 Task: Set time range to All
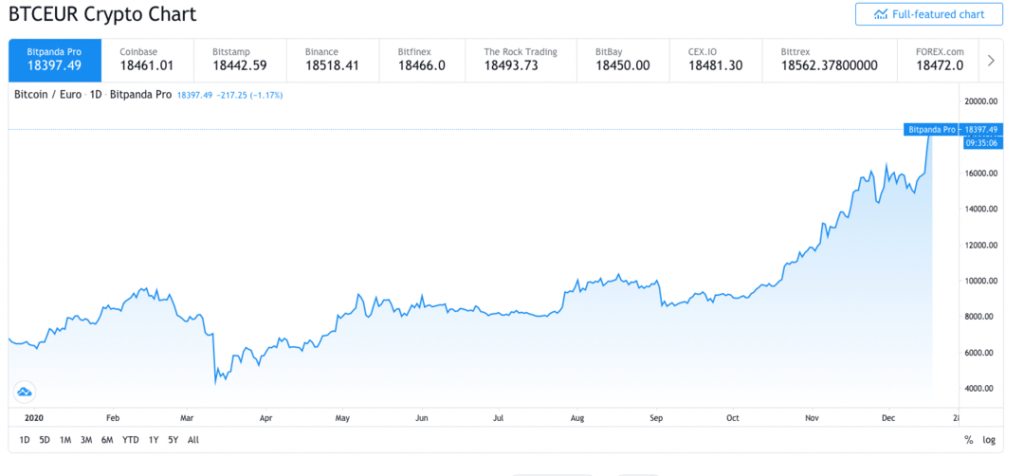coord(193,440)
